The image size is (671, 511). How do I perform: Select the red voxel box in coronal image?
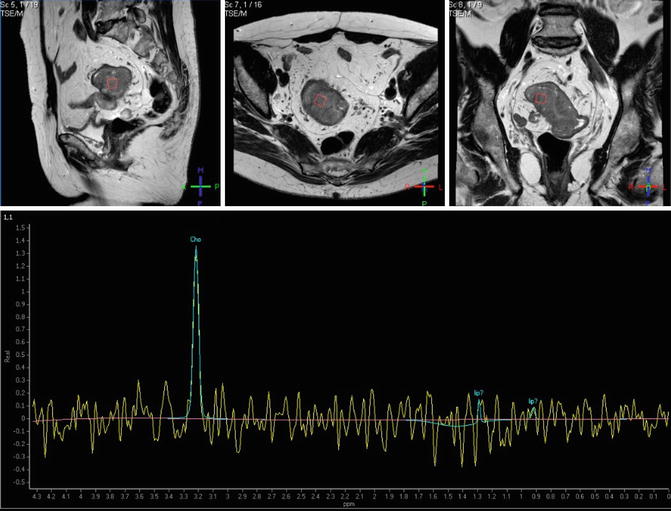[x=540, y=98]
